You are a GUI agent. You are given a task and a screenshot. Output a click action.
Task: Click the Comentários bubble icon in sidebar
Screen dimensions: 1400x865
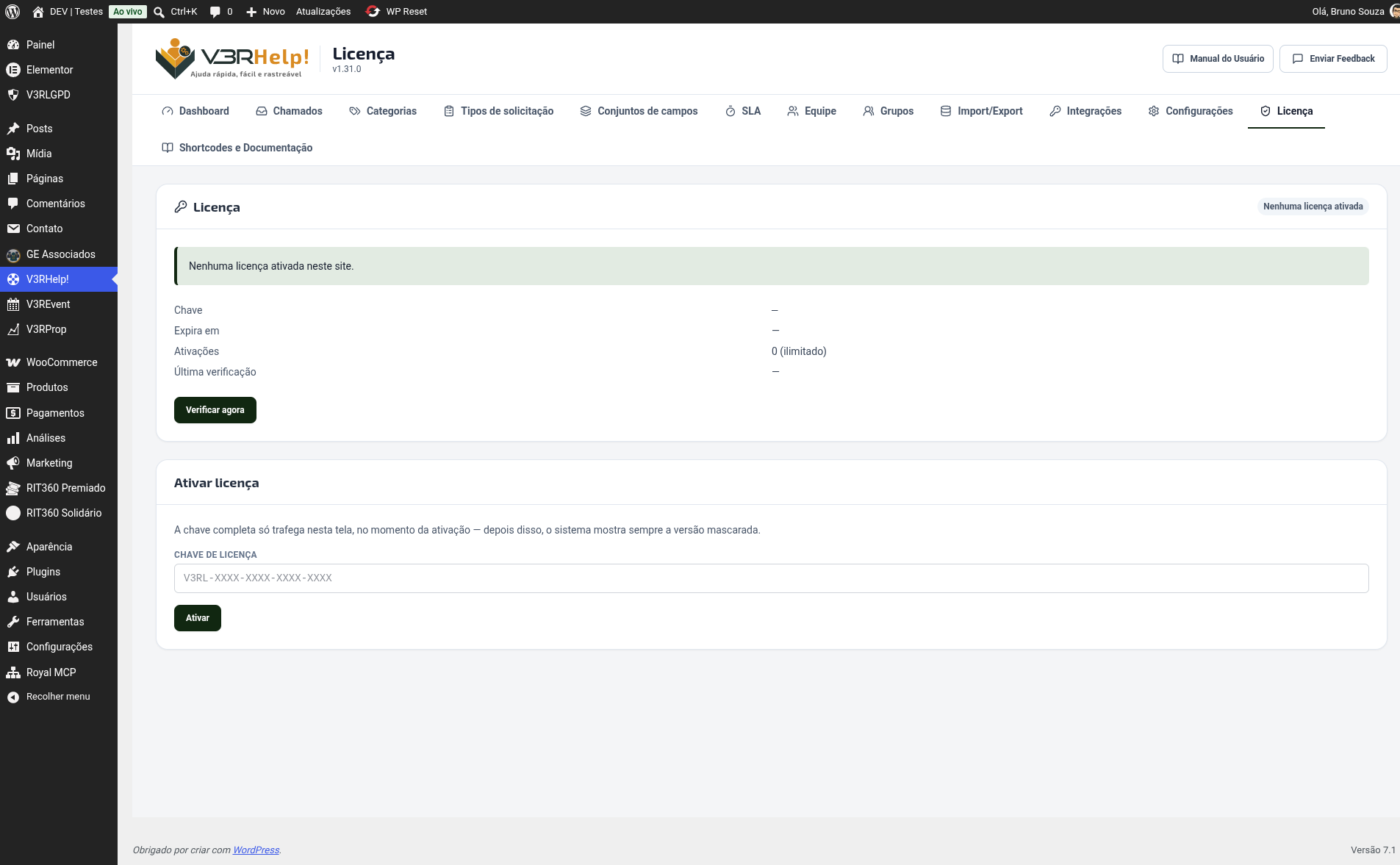[13, 204]
